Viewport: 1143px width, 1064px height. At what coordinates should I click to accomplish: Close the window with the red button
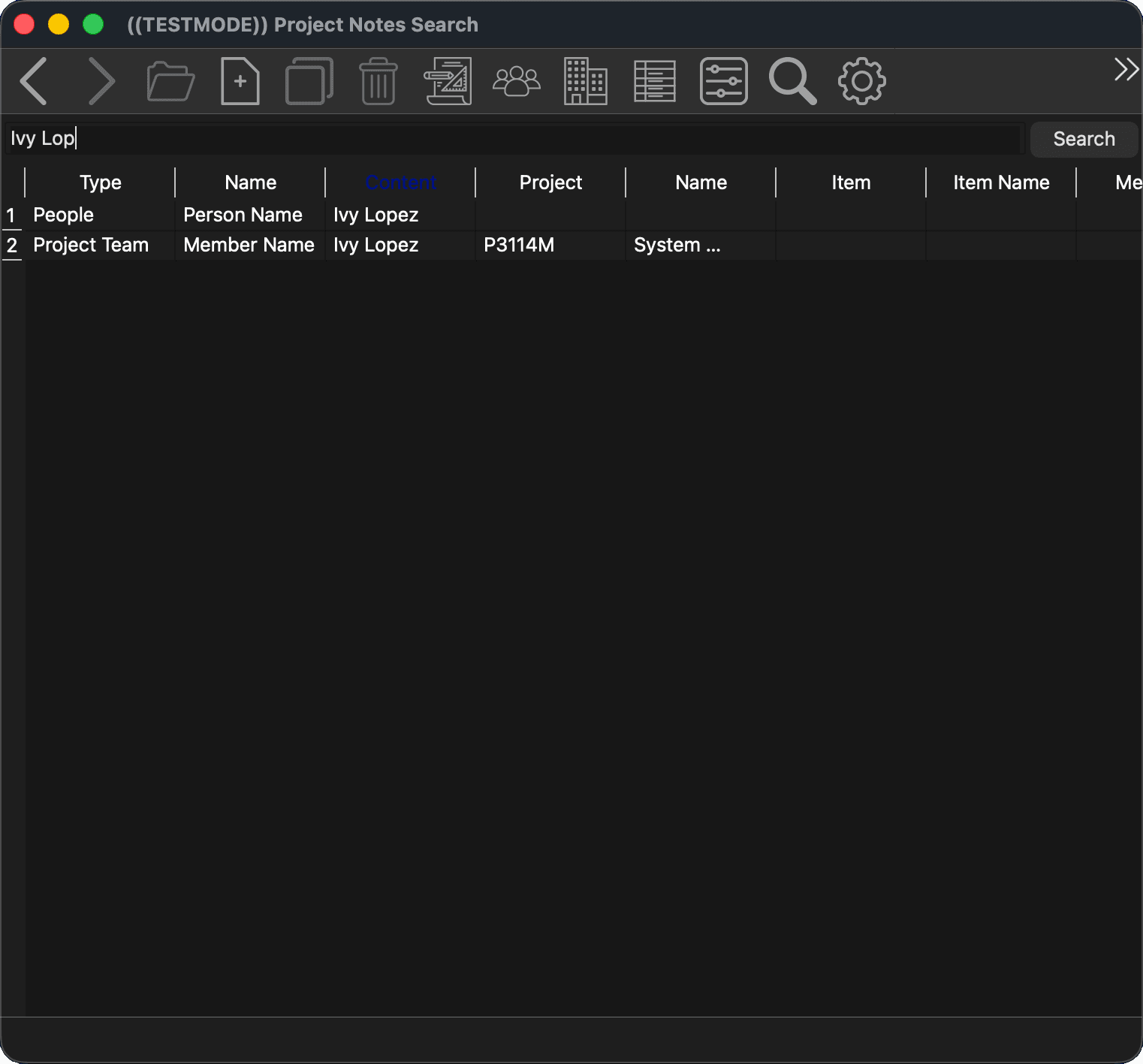click(x=24, y=24)
